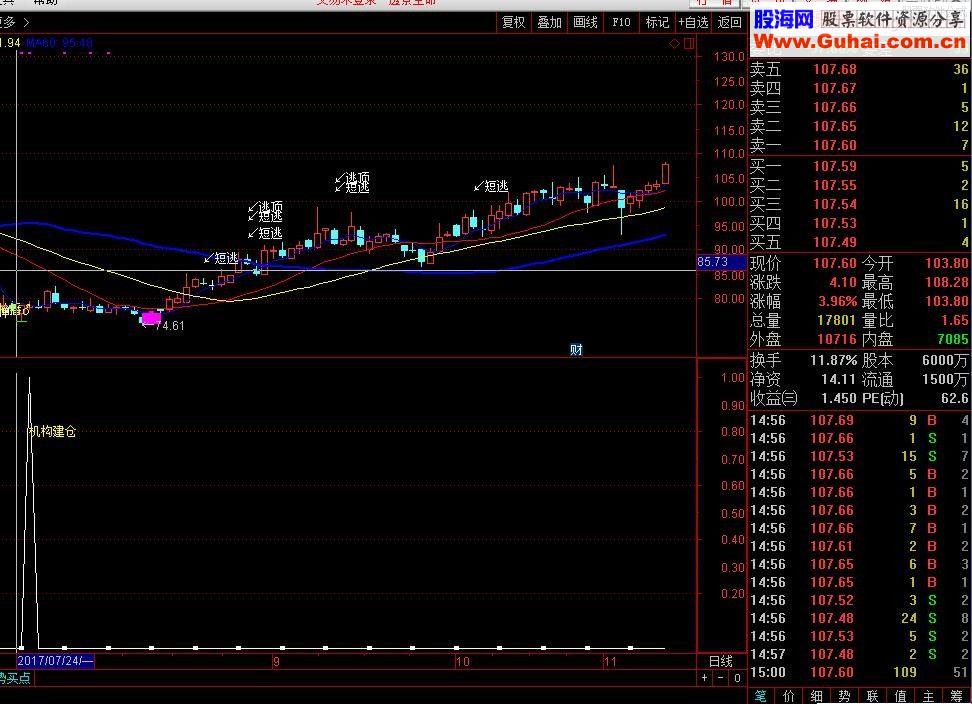
Task: Click the 股海网 logo banner
Action: pyautogui.click(x=783, y=20)
